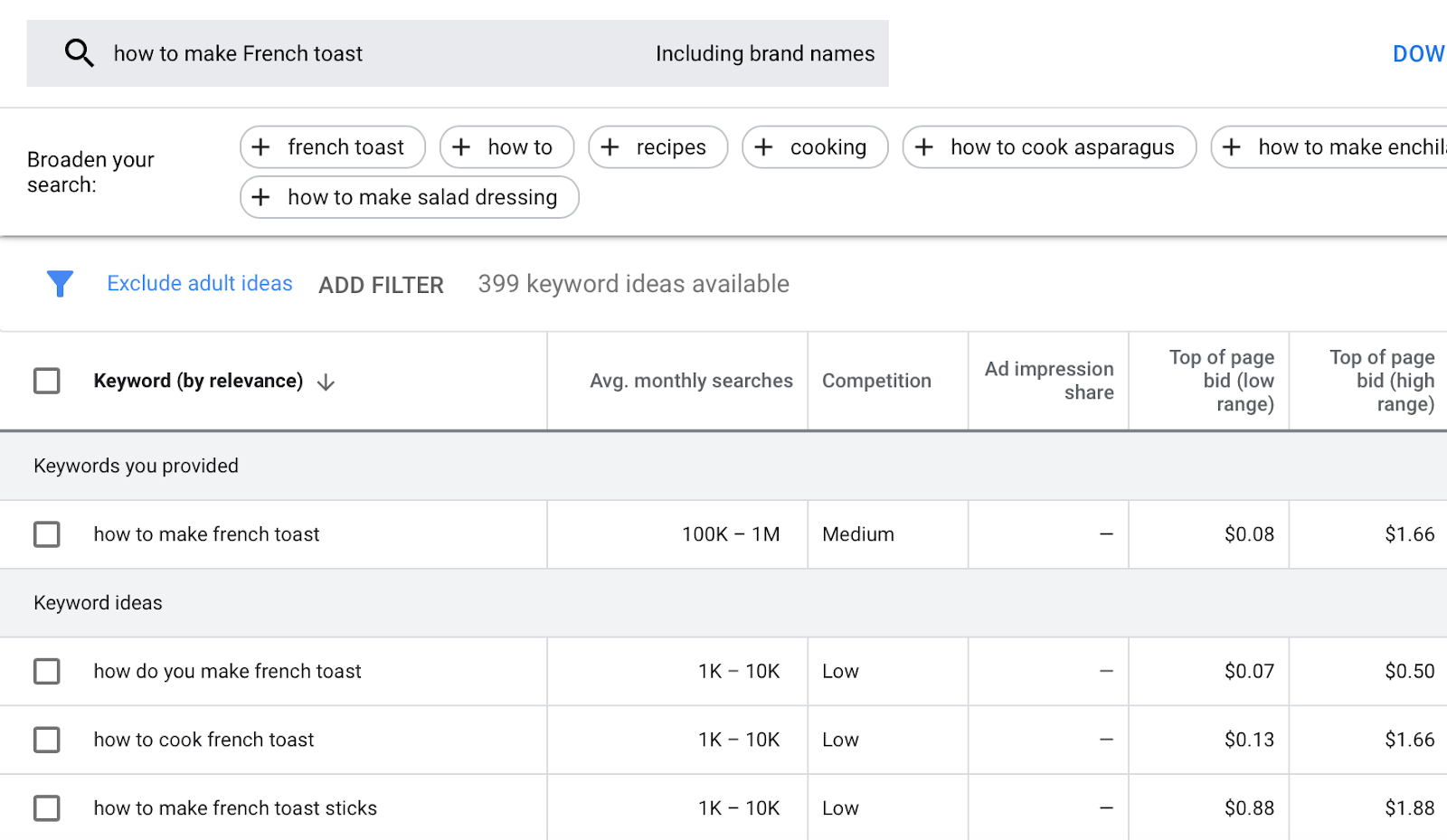Tick the 'how to cook french toast' checkbox
This screenshot has height=840, width=1447.
pyautogui.click(x=47, y=740)
